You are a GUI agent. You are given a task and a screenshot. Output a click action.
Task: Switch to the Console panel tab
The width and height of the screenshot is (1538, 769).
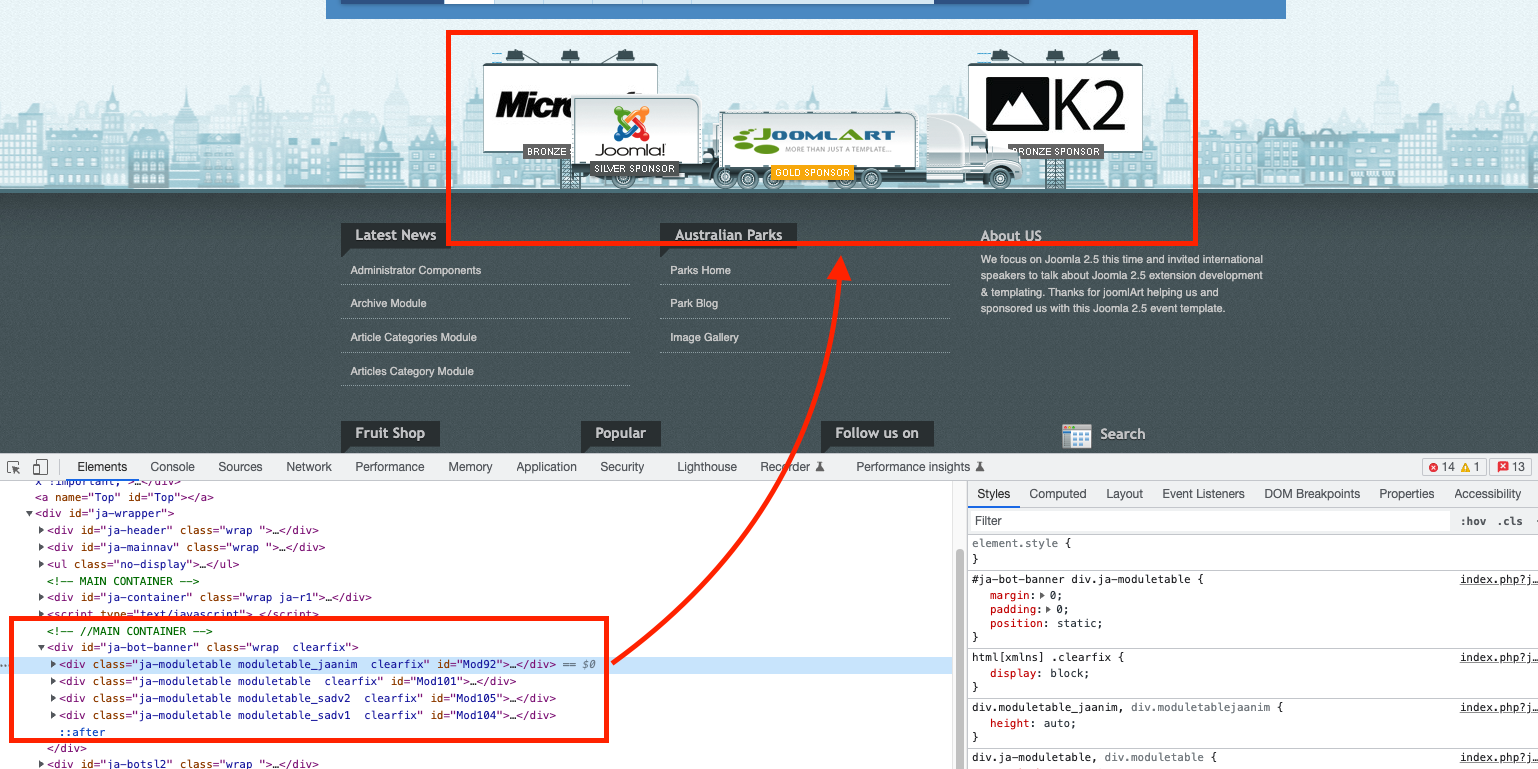tap(172, 467)
